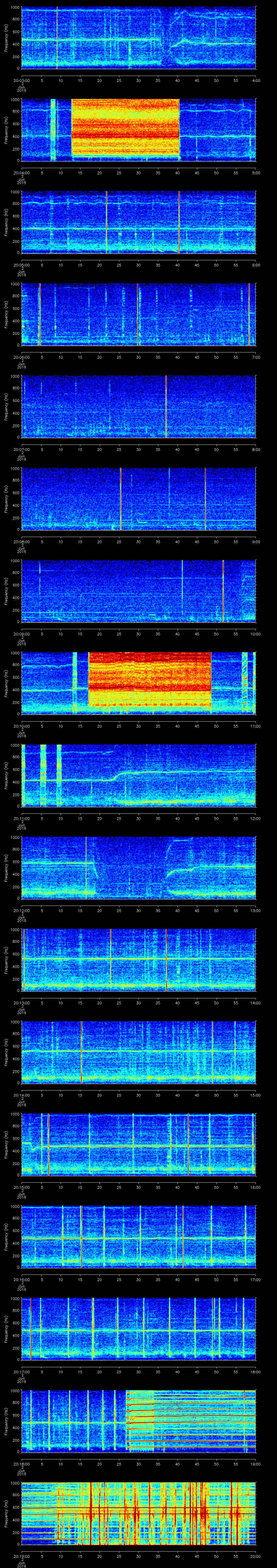Click the '20:03:00' start time label
The image size is (277, 1568).
click(x=21, y=80)
